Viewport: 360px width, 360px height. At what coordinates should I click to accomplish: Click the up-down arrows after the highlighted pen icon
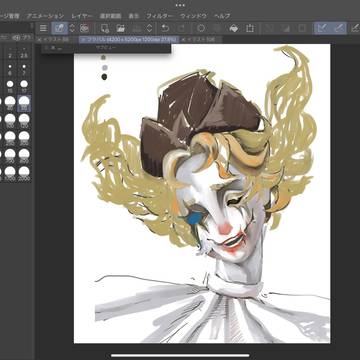72,28
